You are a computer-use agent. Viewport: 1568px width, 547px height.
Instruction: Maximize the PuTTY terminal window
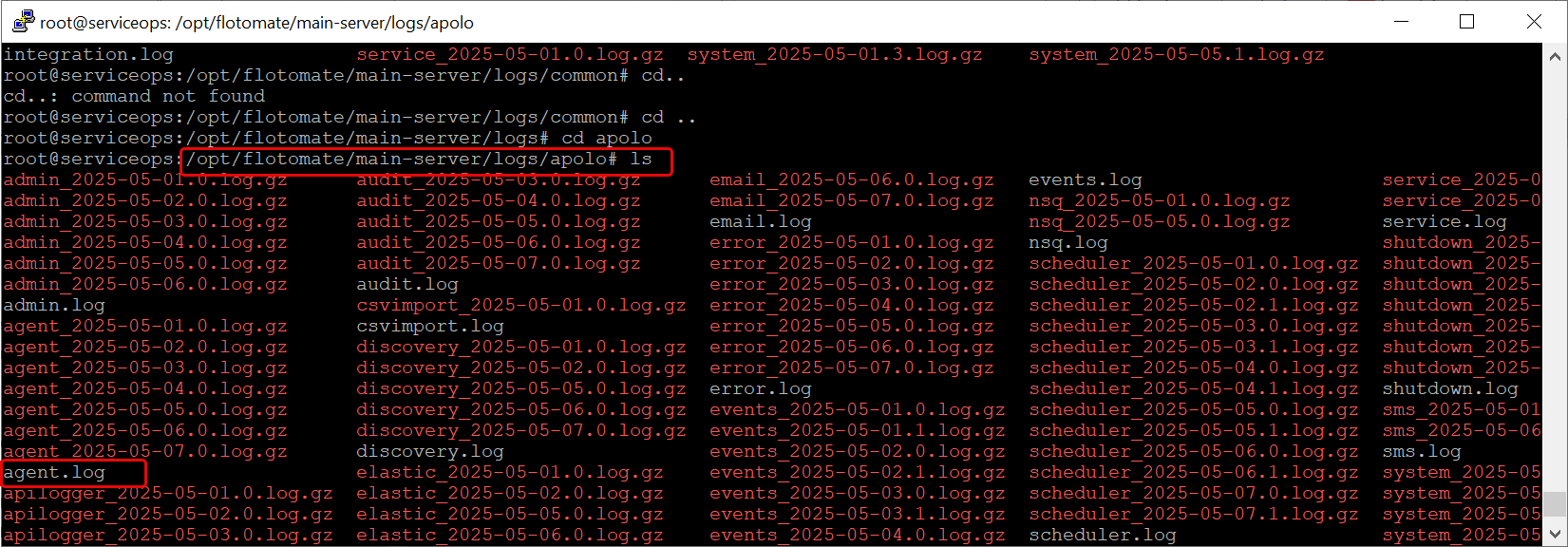[1466, 21]
